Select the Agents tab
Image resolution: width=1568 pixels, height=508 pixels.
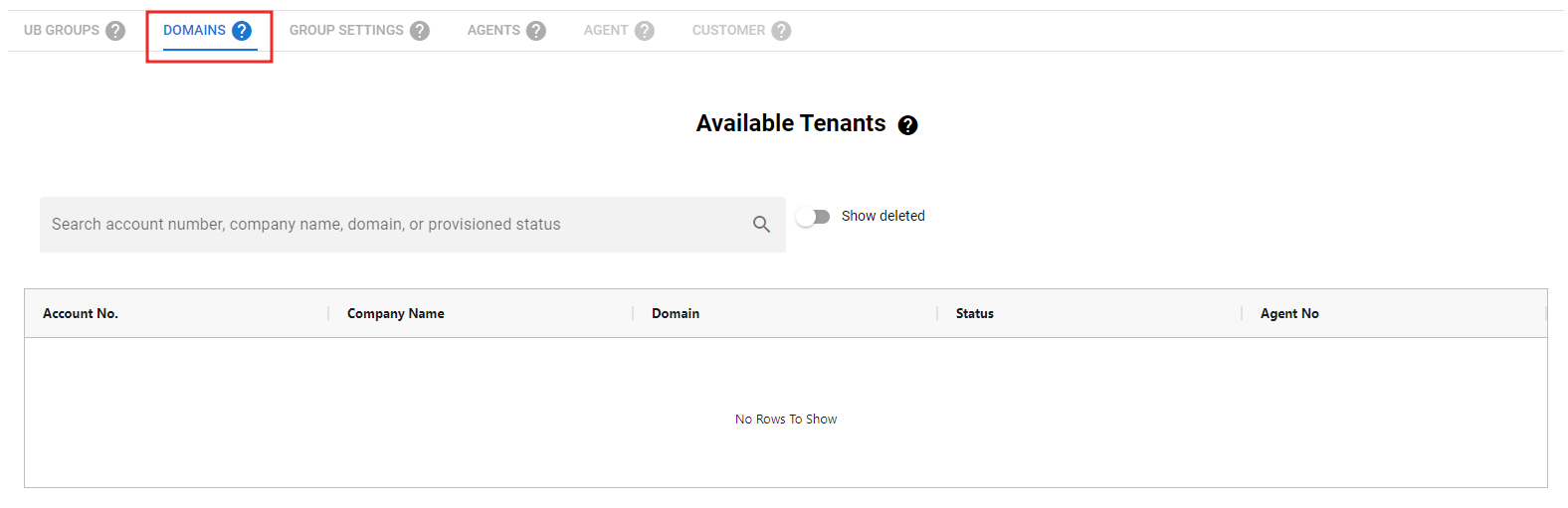pyautogui.click(x=493, y=31)
